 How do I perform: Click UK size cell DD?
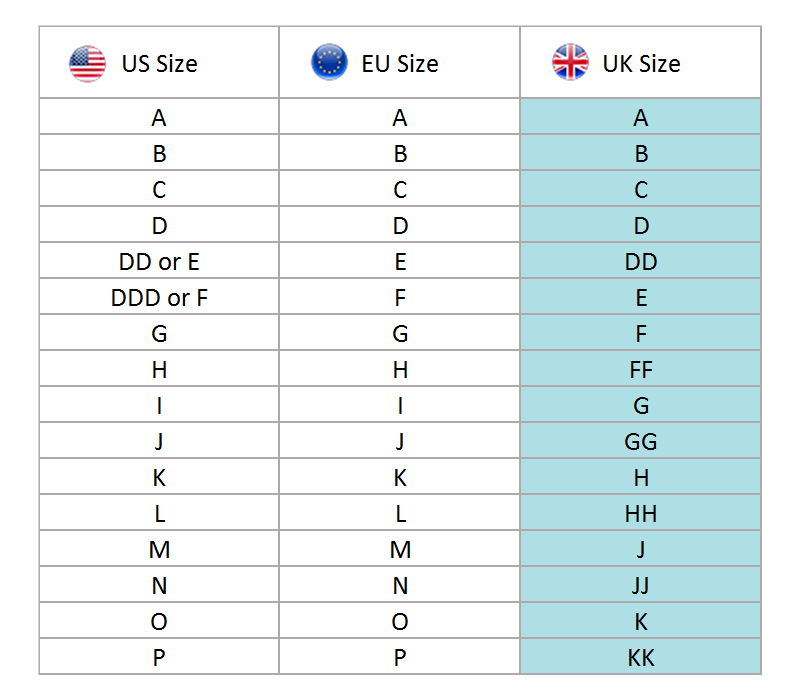[x=641, y=262]
